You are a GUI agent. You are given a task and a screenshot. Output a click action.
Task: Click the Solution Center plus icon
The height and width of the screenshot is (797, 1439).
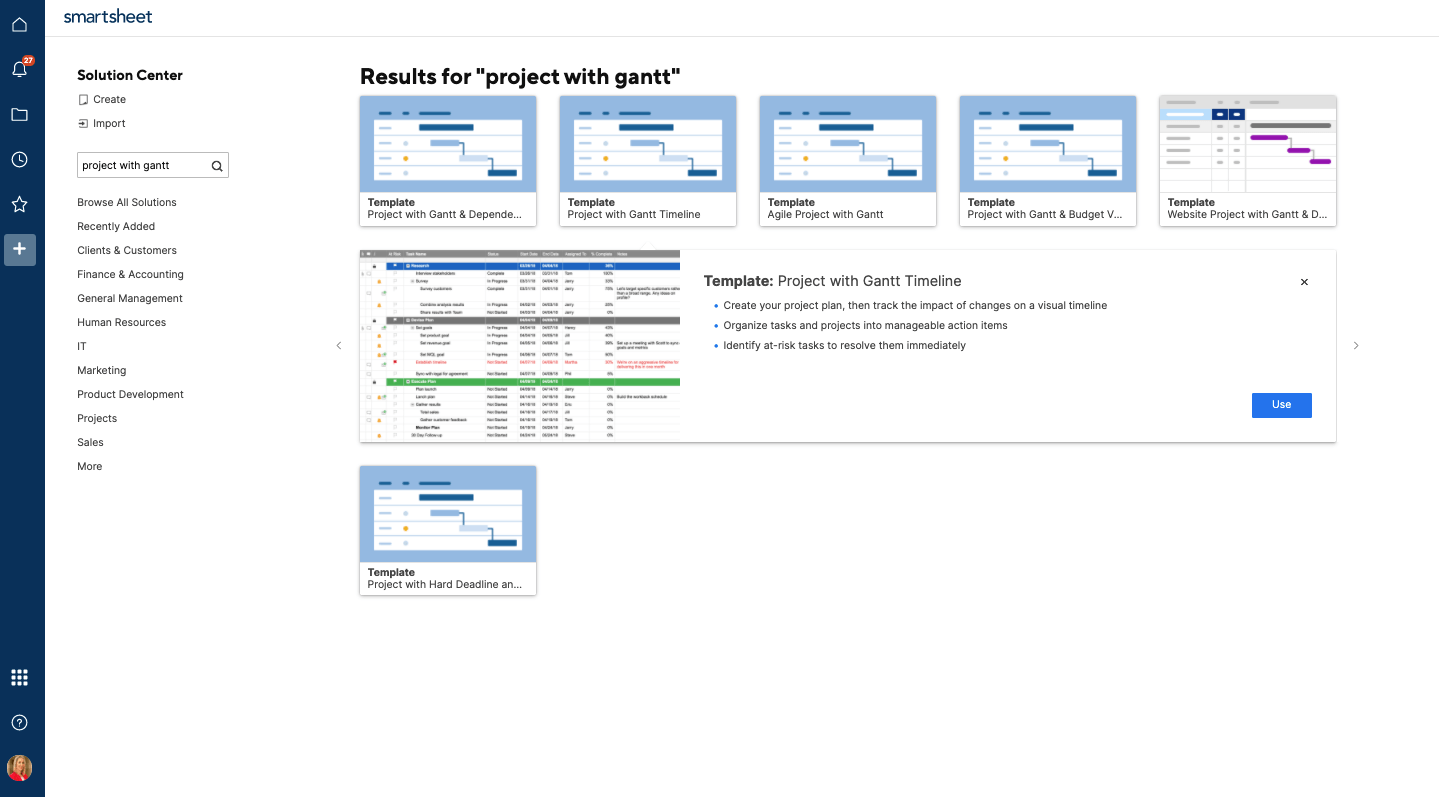(x=20, y=249)
